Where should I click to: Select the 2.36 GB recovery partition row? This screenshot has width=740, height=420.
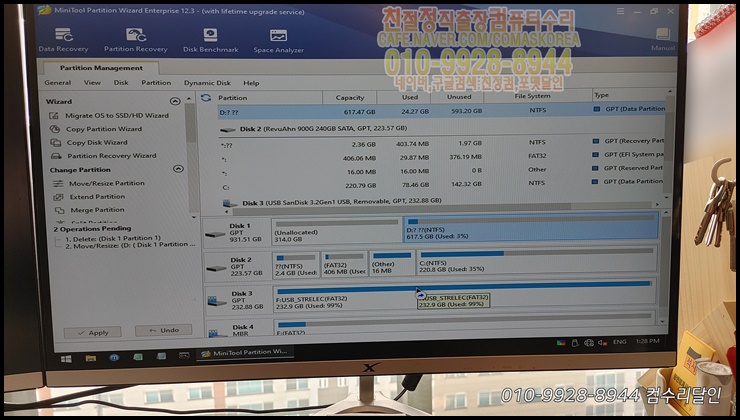tap(441, 143)
